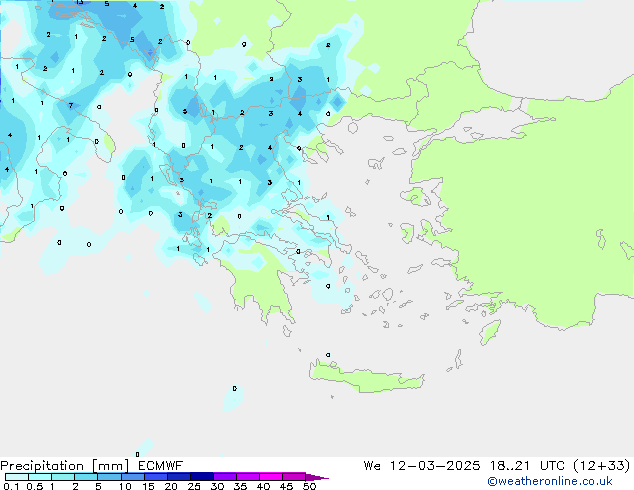The width and height of the screenshot is (634, 490).
Task: Click the 45–50 mm legend color swatch
Action: [294, 477]
